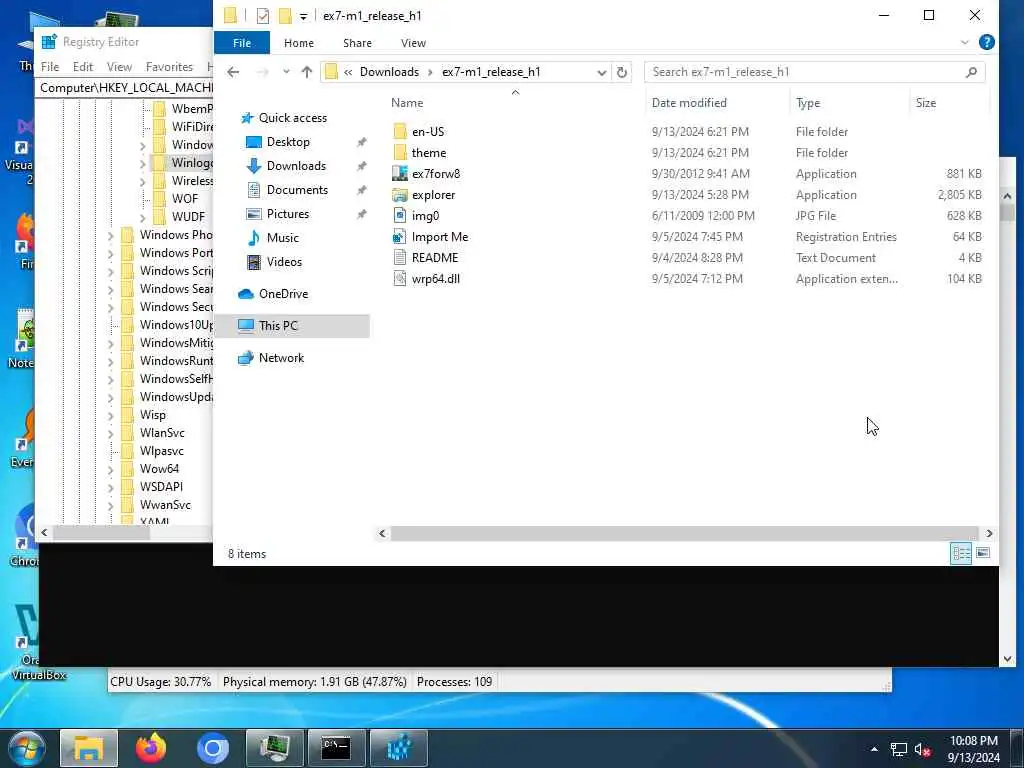
Task: Click Registry Editor horizontal scrollbar
Action: point(102,533)
